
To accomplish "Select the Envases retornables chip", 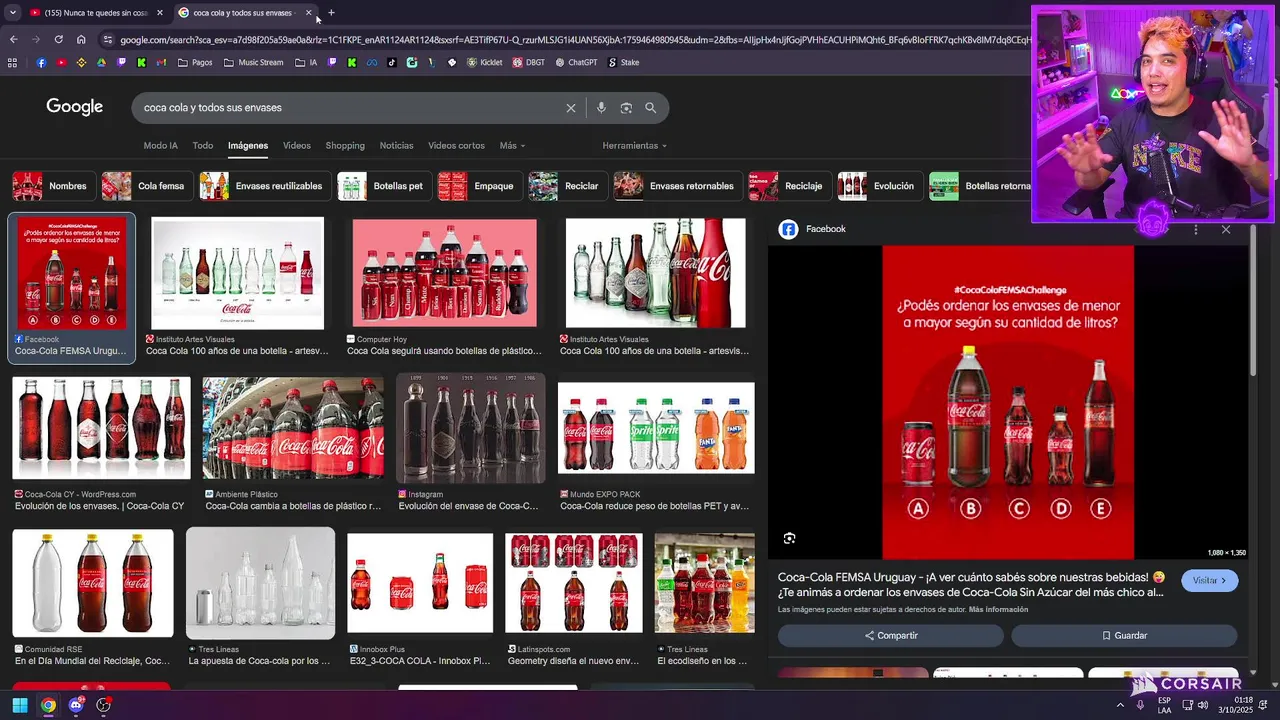I will (677, 186).
